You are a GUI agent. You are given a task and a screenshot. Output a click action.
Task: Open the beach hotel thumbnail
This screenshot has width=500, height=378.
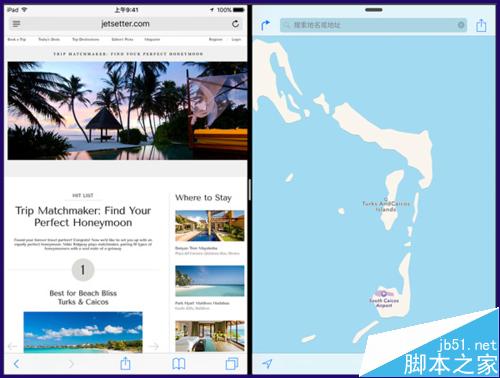(210, 281)
